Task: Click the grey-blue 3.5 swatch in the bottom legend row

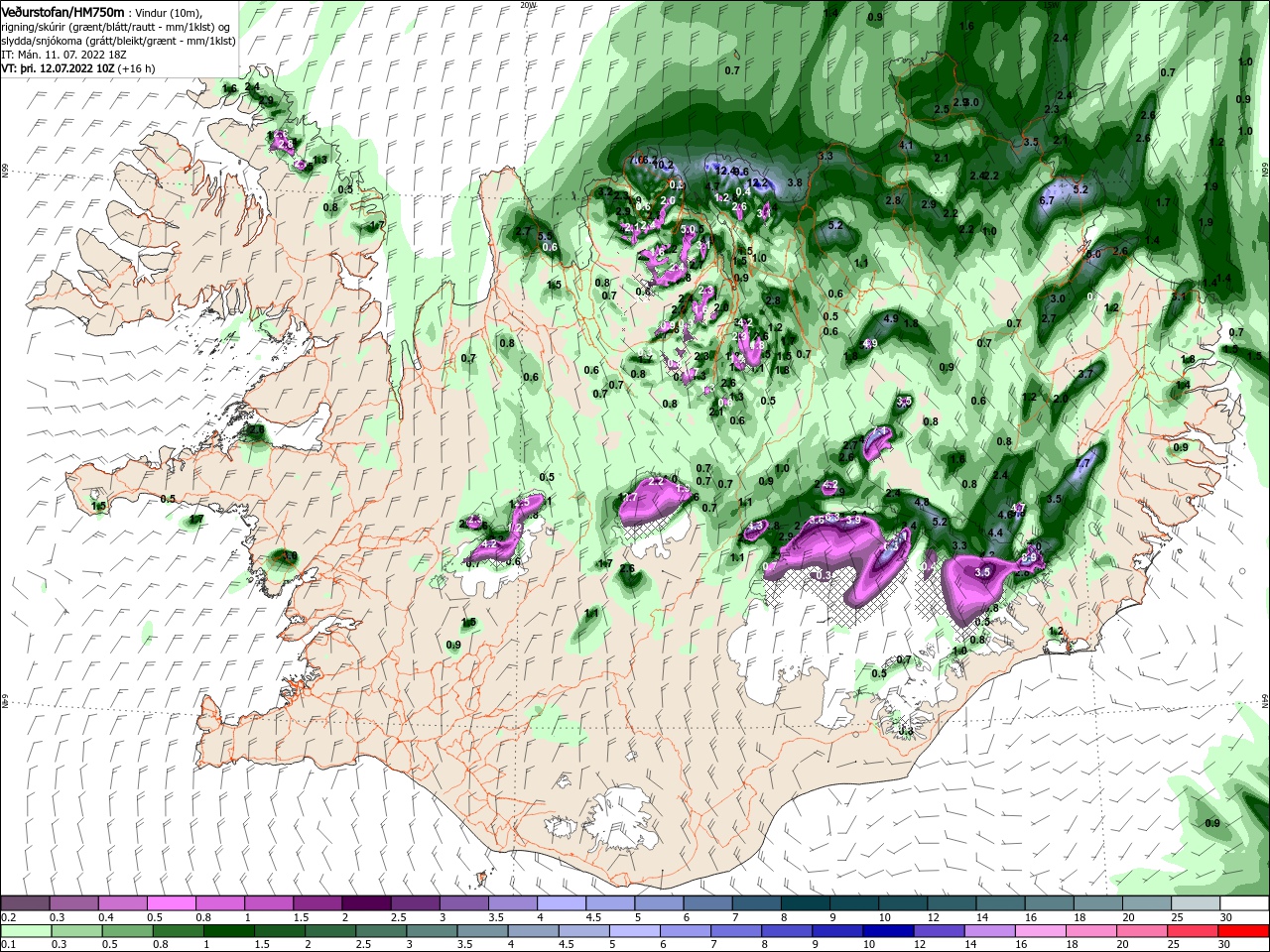Action: tap(482, 931)
